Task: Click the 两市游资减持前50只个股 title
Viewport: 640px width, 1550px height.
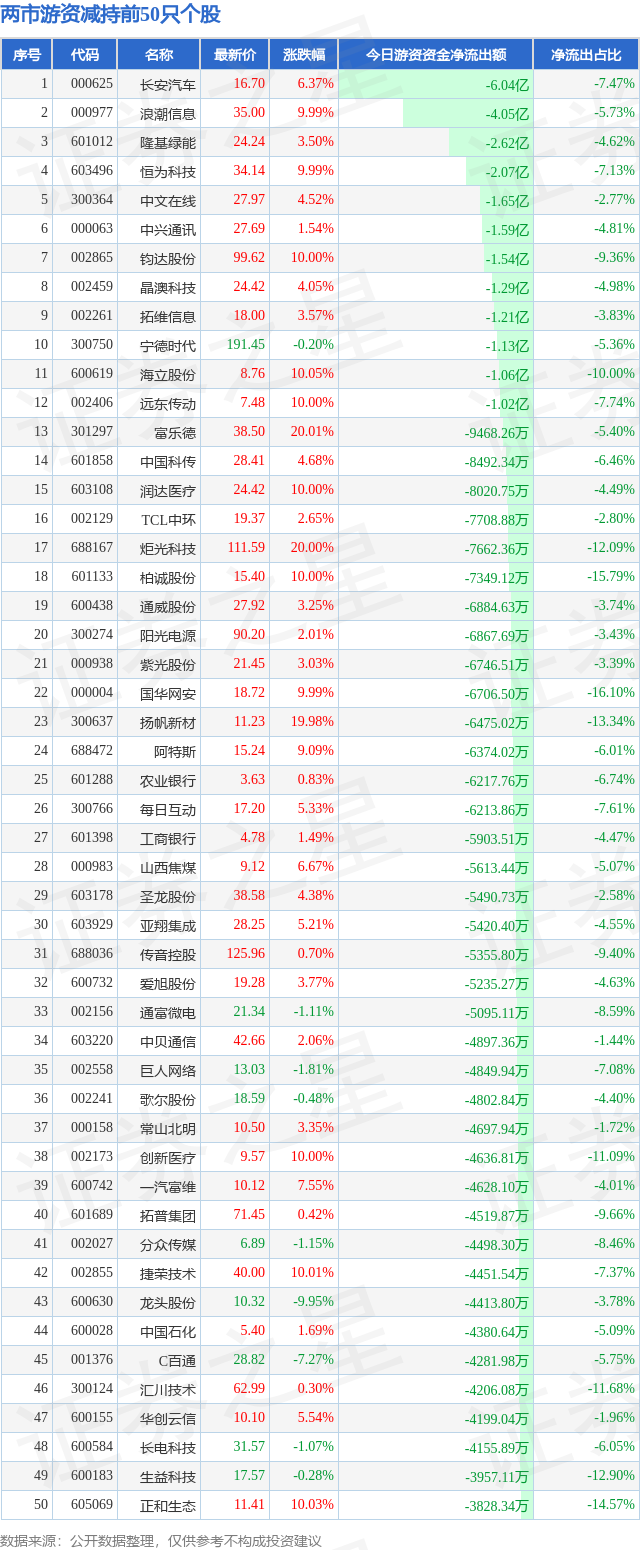Action: tap(111, 14)
